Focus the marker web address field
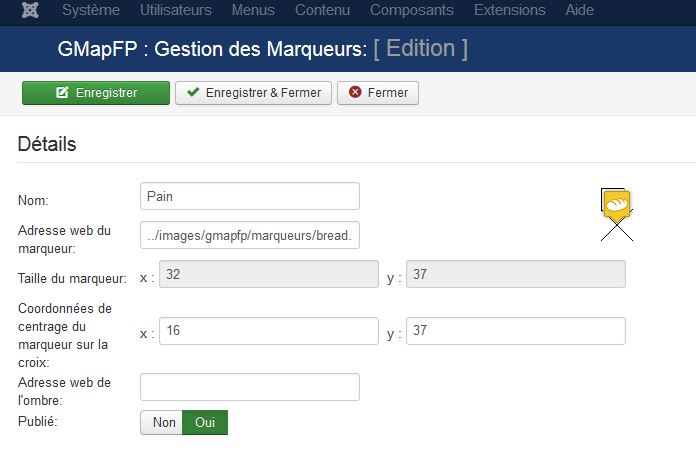The height and width of the screenshot is (460, 696). click(250, 235)
